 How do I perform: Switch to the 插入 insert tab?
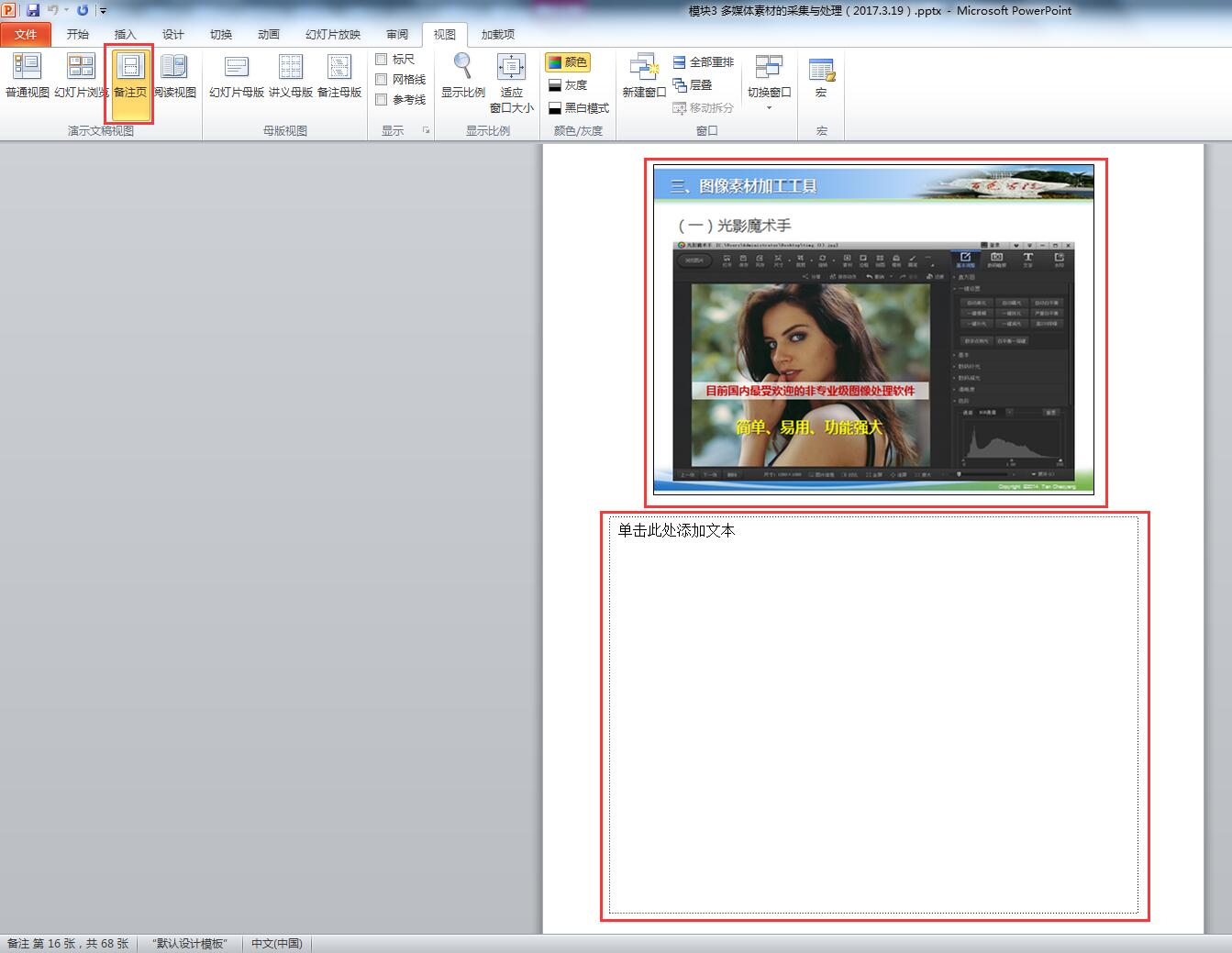(x=126, y=34)
